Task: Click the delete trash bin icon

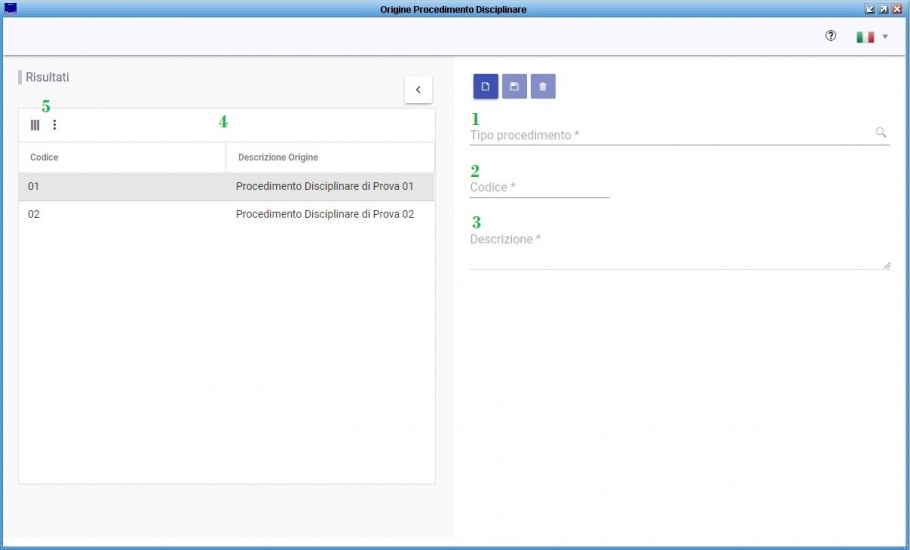Action: point(543,86)
